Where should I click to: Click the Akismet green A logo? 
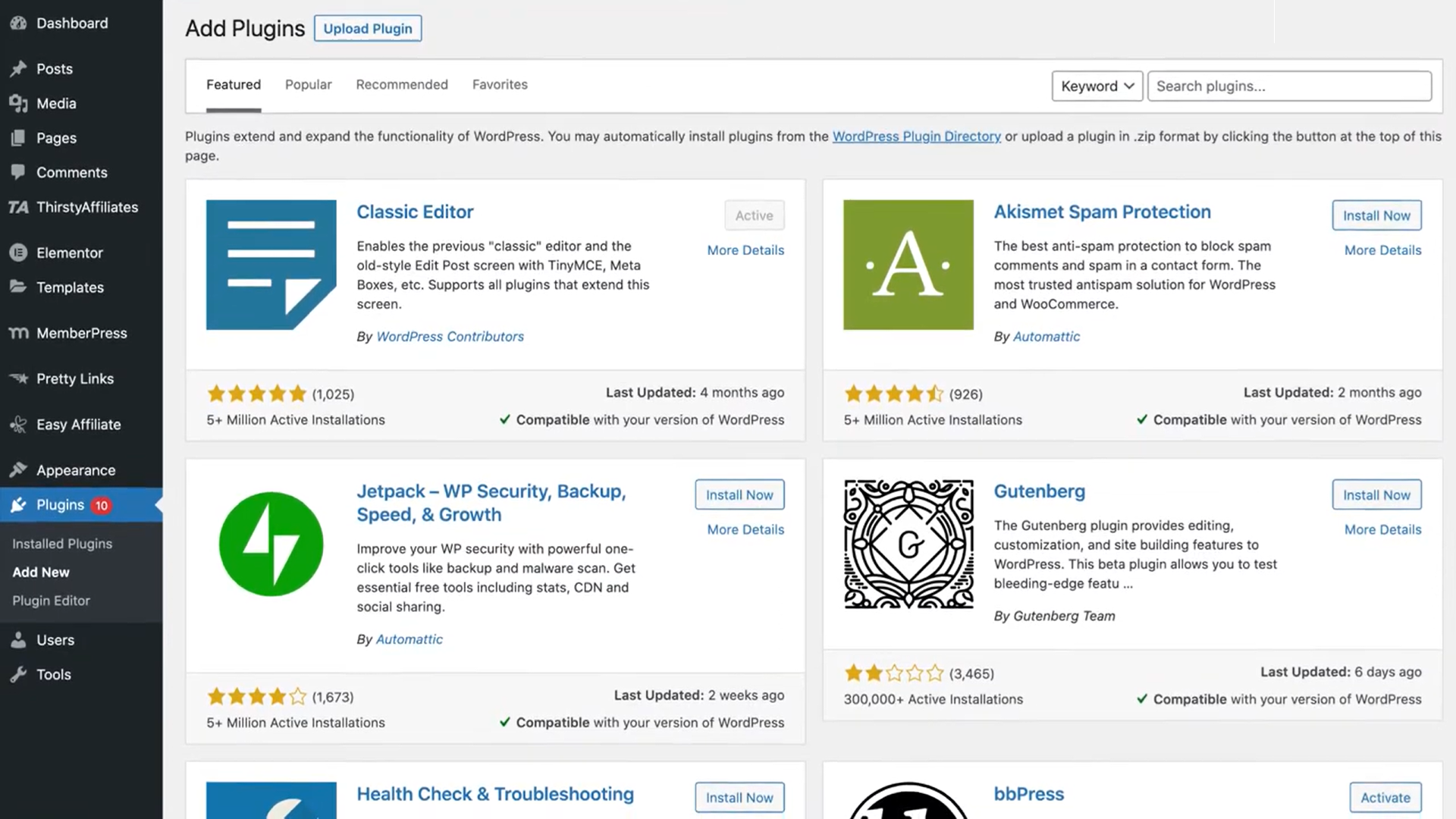[908, 265]
